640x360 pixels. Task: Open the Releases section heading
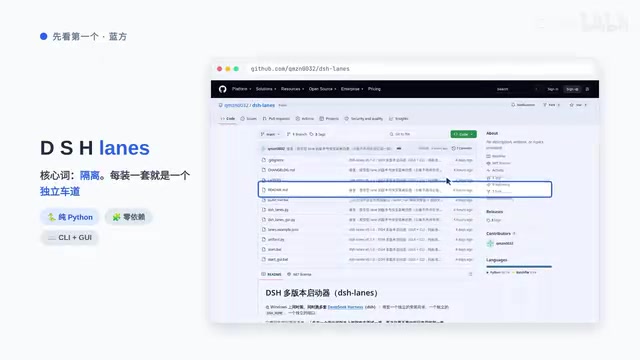click(x=494, y=212)
